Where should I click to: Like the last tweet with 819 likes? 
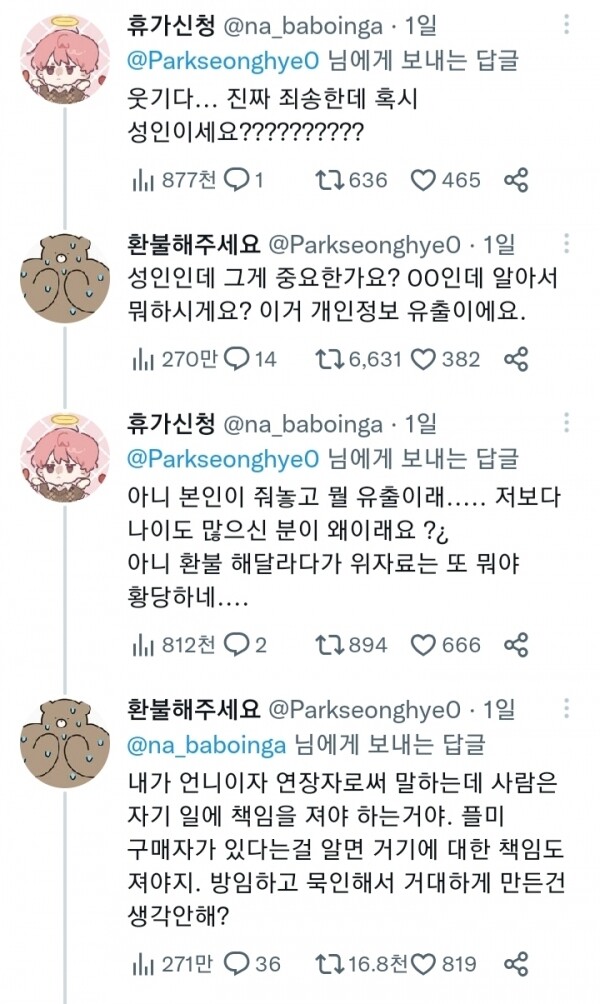click(x=424, y=964)
